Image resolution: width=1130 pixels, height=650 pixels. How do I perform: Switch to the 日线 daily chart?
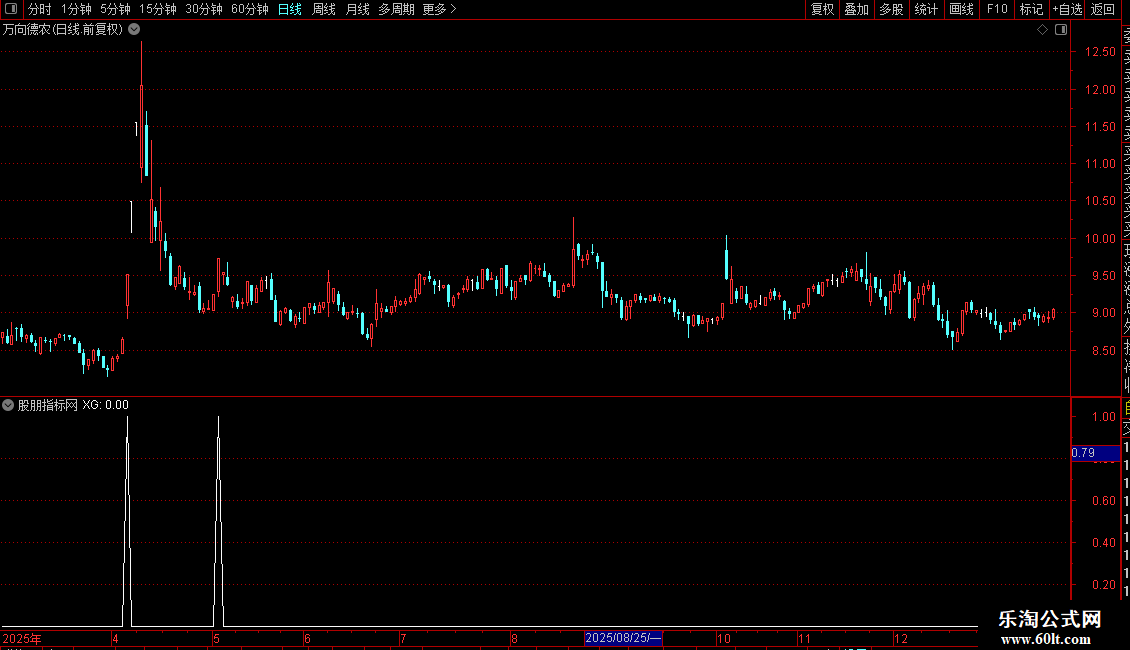point(290,9)
